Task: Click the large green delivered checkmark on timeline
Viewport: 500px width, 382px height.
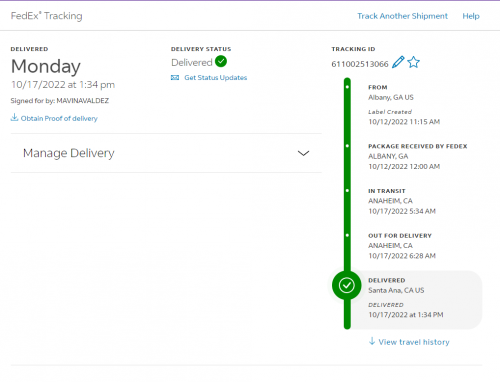Action: [347, 285]
